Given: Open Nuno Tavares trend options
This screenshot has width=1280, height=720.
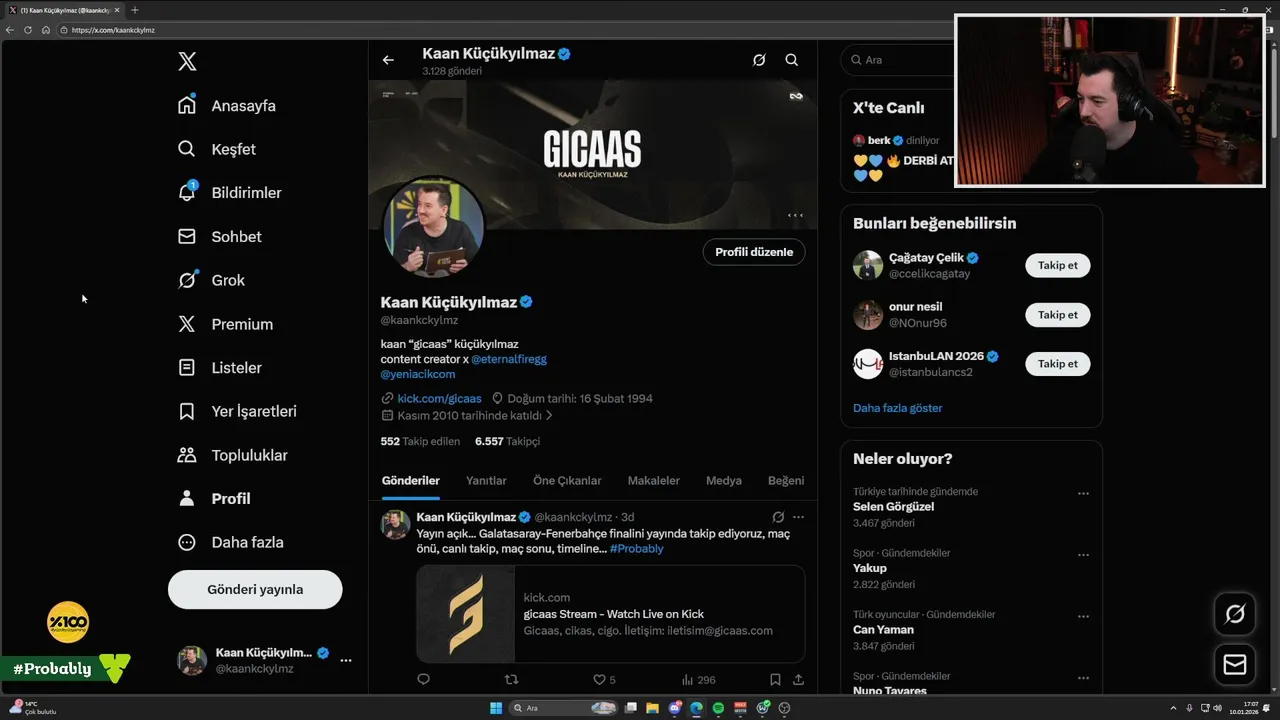Looking at the screenshot, I should click(1083, 678).
